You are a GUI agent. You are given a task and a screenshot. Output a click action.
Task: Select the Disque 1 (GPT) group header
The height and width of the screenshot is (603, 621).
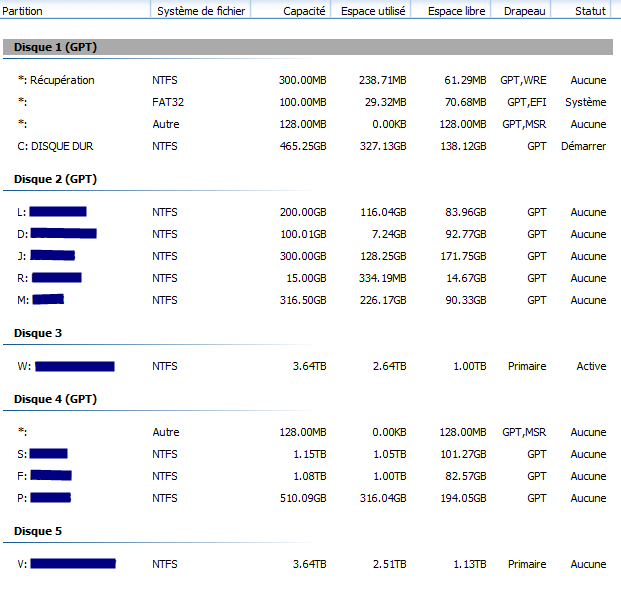[x=55, y=47]
